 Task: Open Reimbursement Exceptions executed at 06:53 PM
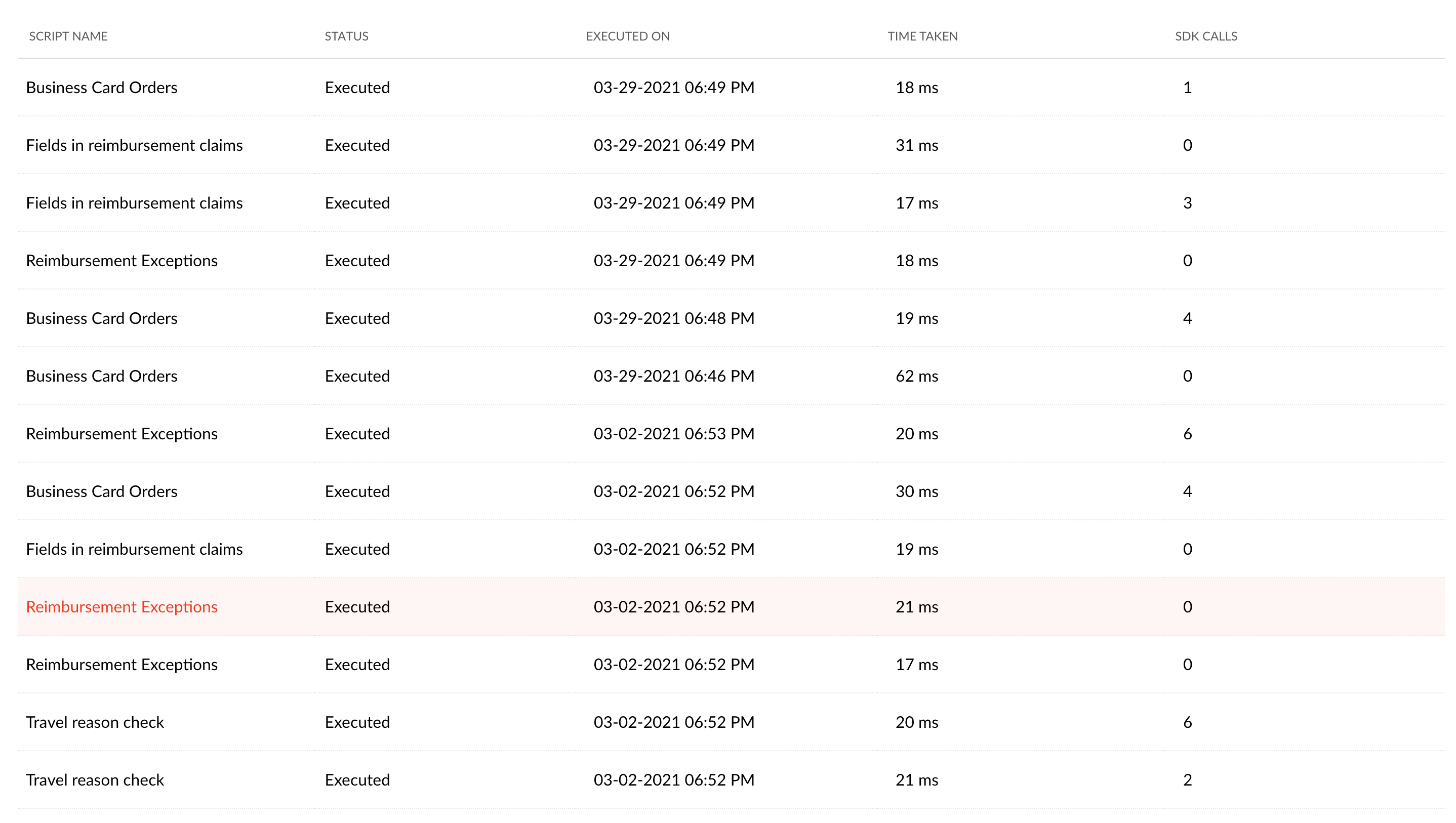coord(122,434)
